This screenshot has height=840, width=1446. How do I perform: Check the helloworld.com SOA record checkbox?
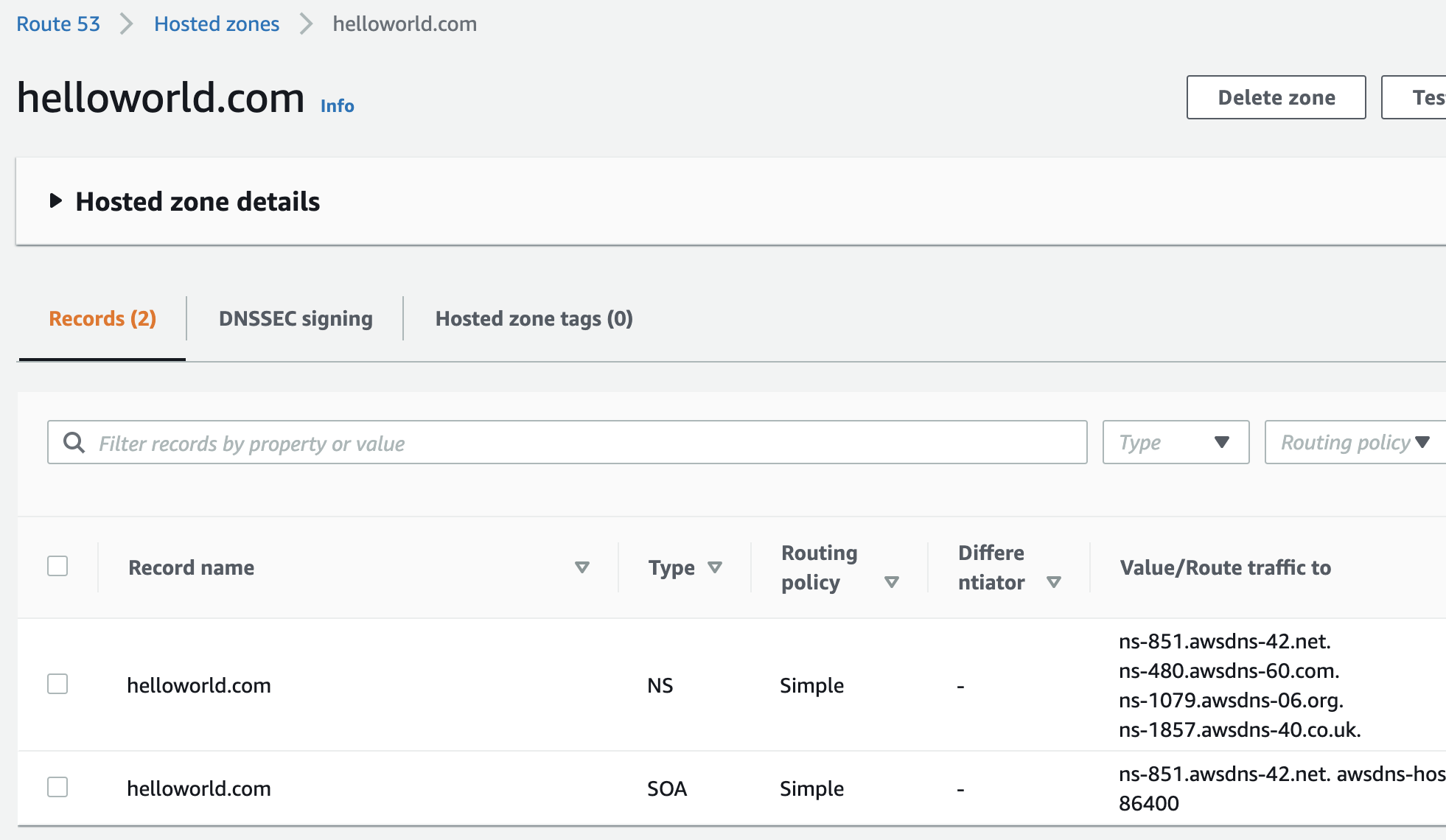pos(57,787)
